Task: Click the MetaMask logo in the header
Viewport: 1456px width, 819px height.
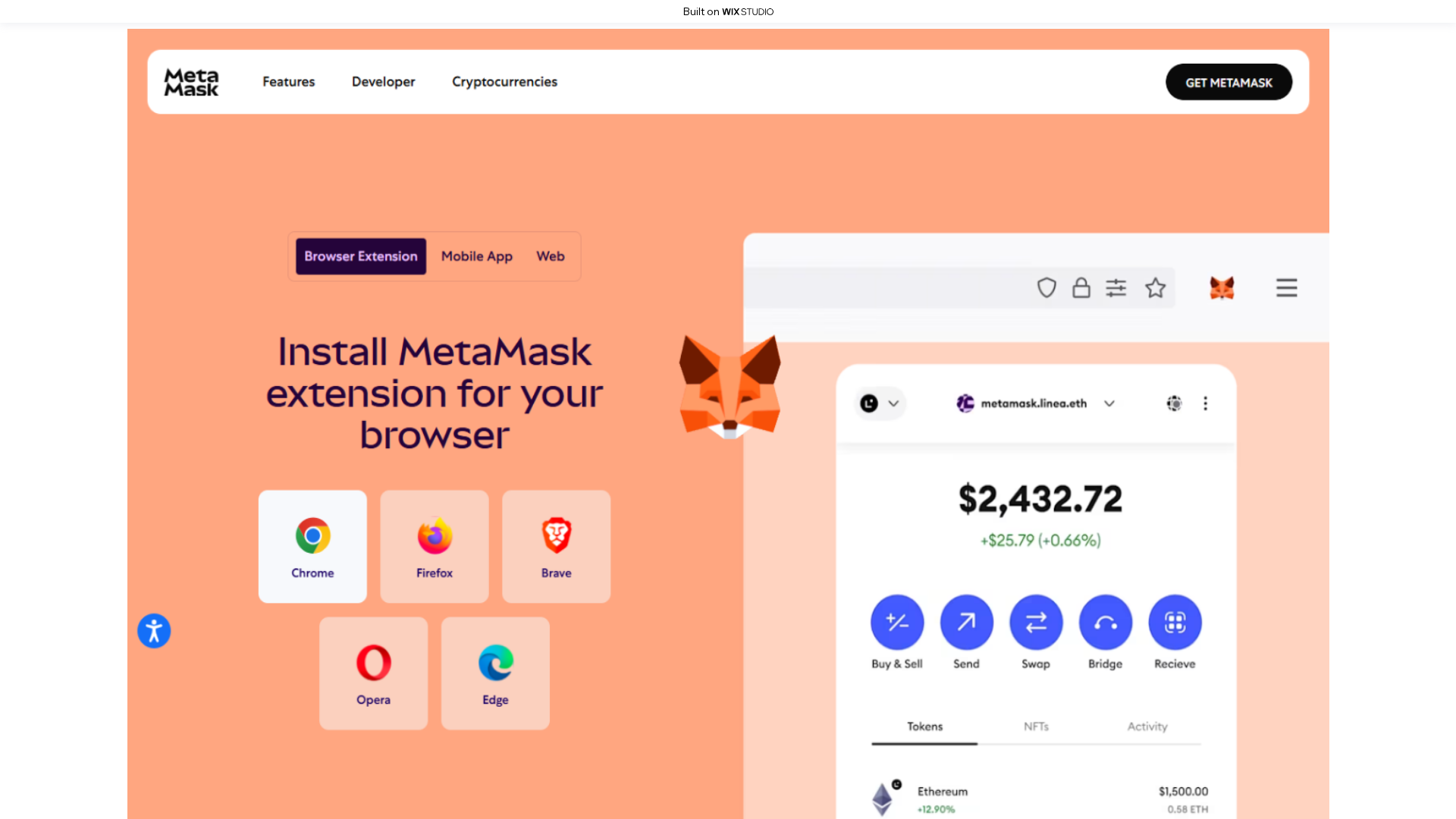Action: (191, 82)
